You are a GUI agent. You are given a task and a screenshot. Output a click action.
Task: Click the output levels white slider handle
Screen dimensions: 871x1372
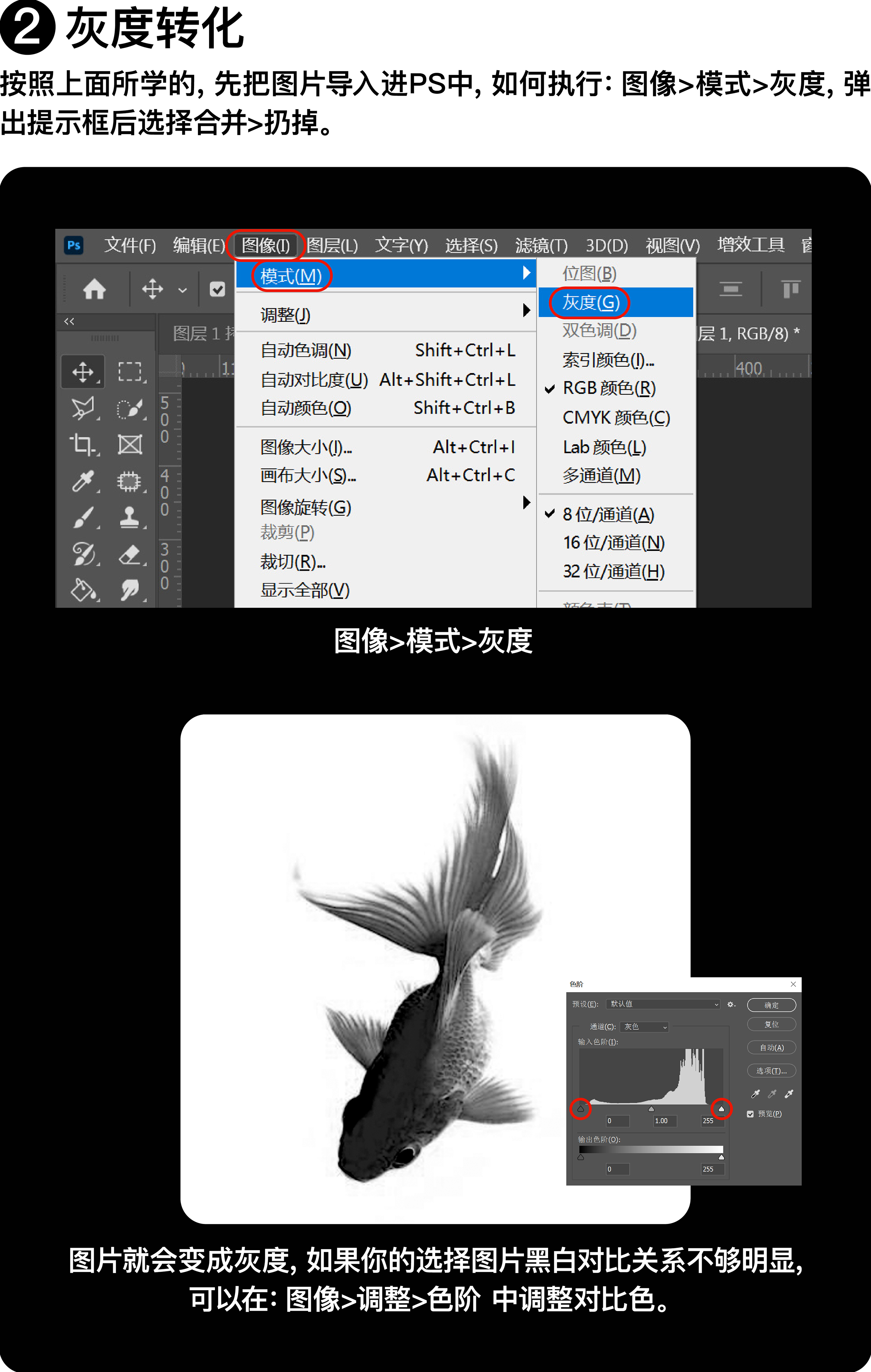tap(721, 1157)
